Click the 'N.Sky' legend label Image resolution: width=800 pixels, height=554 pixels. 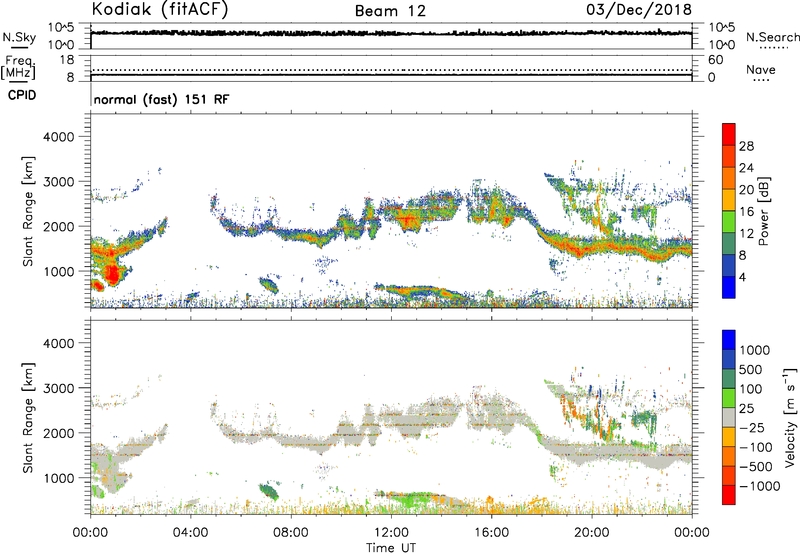pos(19,37)
